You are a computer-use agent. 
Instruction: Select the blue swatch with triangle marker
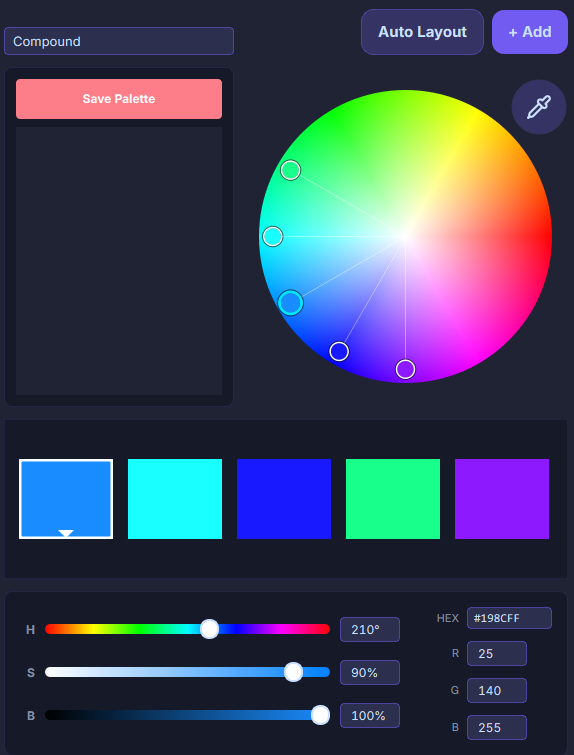click(x=66, y=499)
